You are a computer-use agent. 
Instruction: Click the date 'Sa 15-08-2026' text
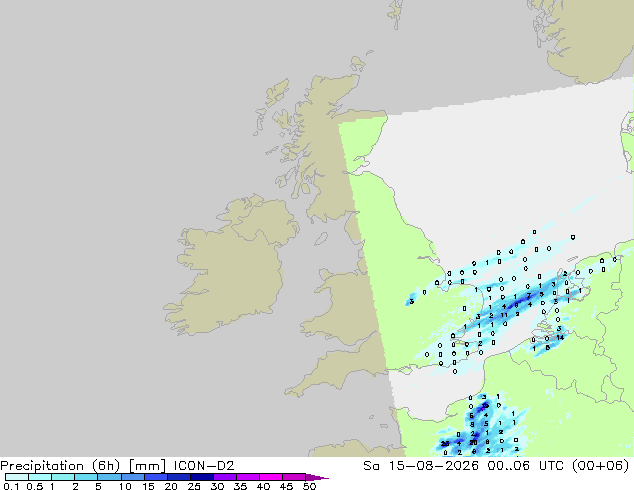(421, 466)
